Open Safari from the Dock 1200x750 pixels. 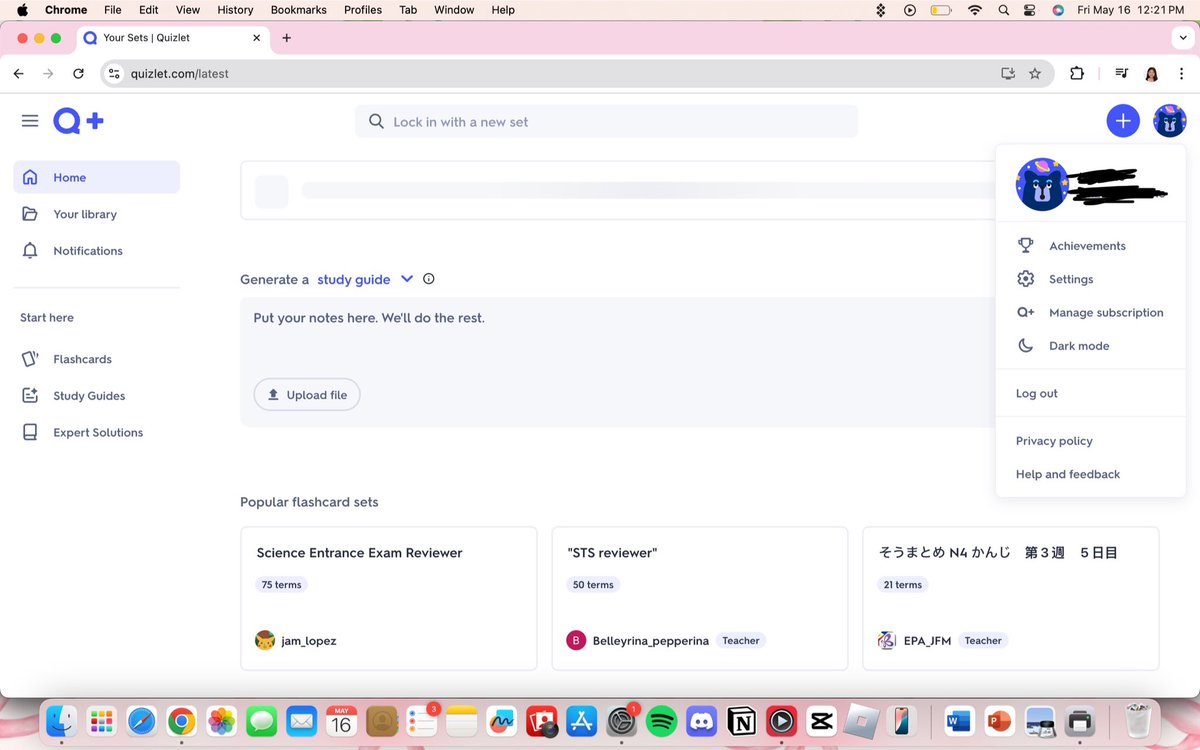142,720
